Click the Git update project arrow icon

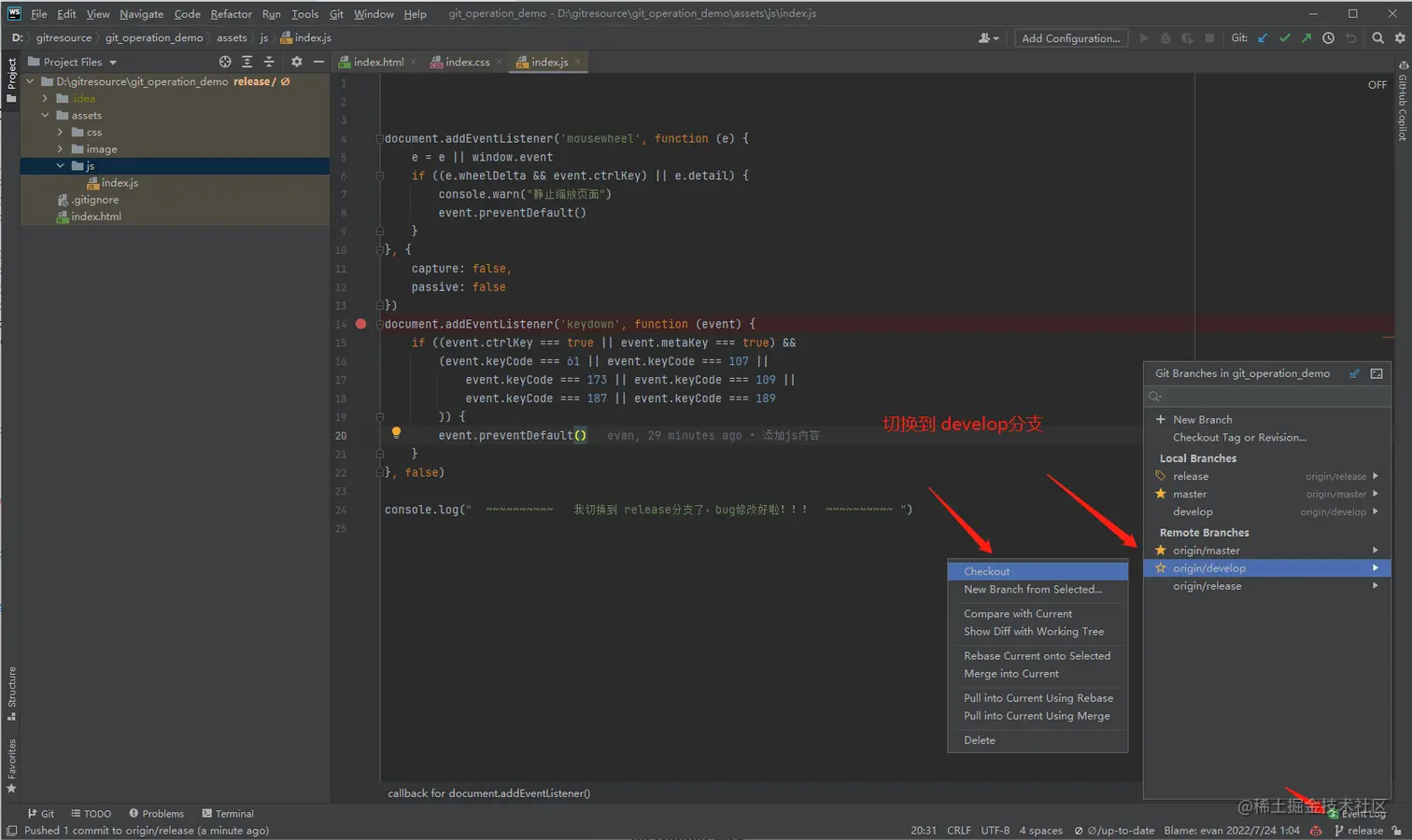click(x=1264, y=38)
